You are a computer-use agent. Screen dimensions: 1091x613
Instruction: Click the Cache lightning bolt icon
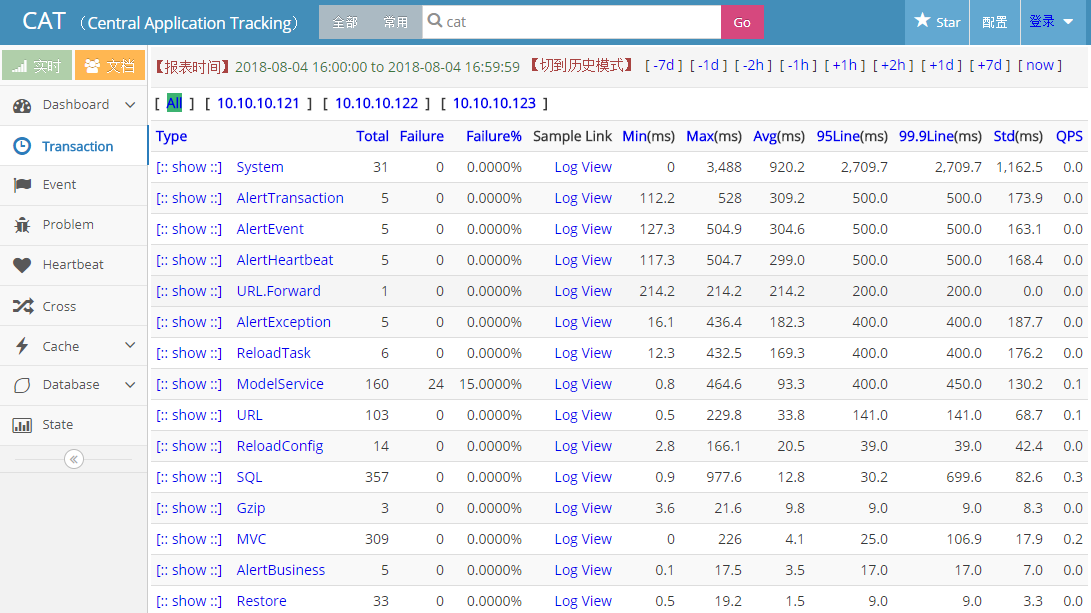(x=22, y=346)
